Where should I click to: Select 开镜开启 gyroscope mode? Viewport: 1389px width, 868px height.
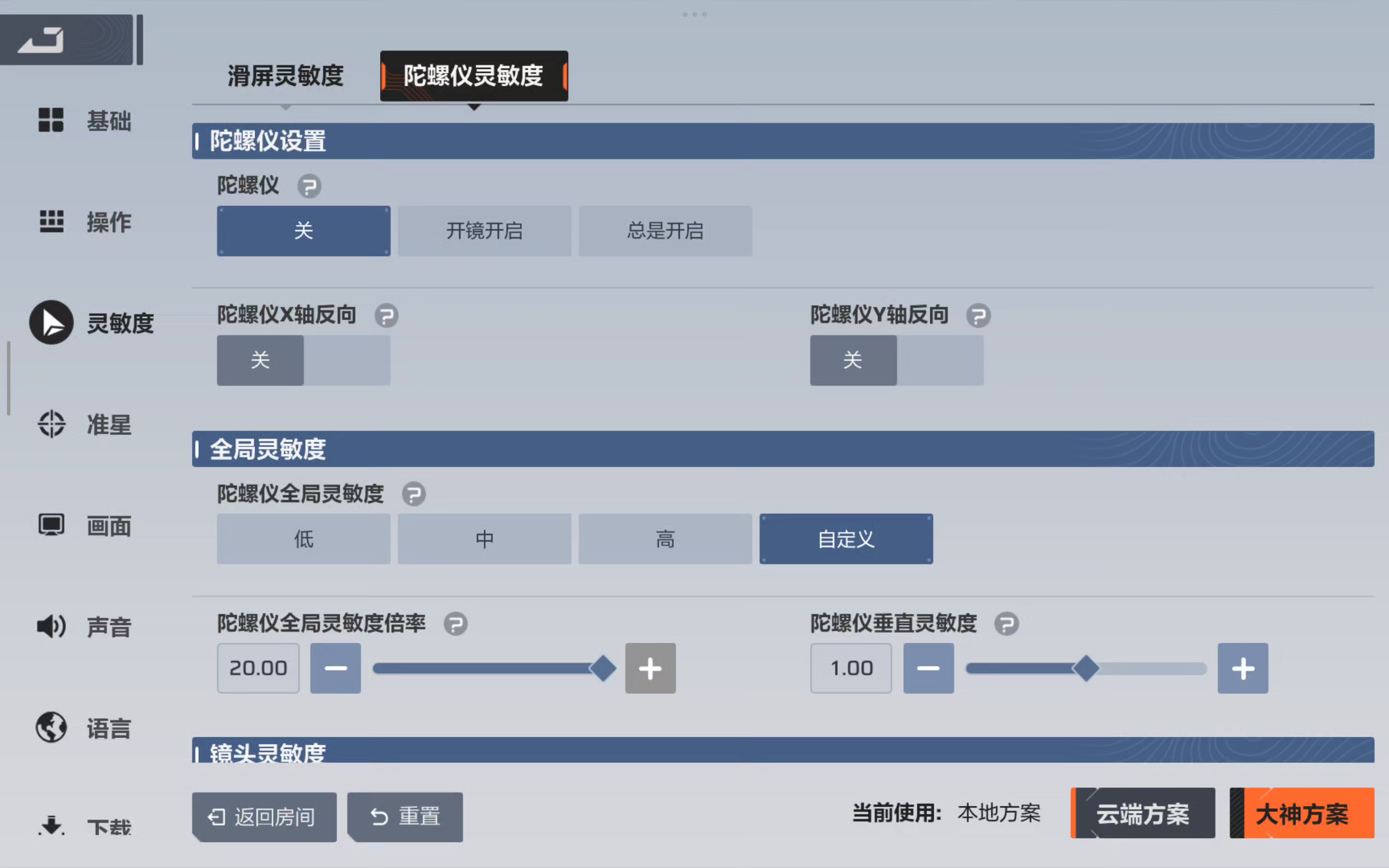pyautogui.click(x=484, y=231)
